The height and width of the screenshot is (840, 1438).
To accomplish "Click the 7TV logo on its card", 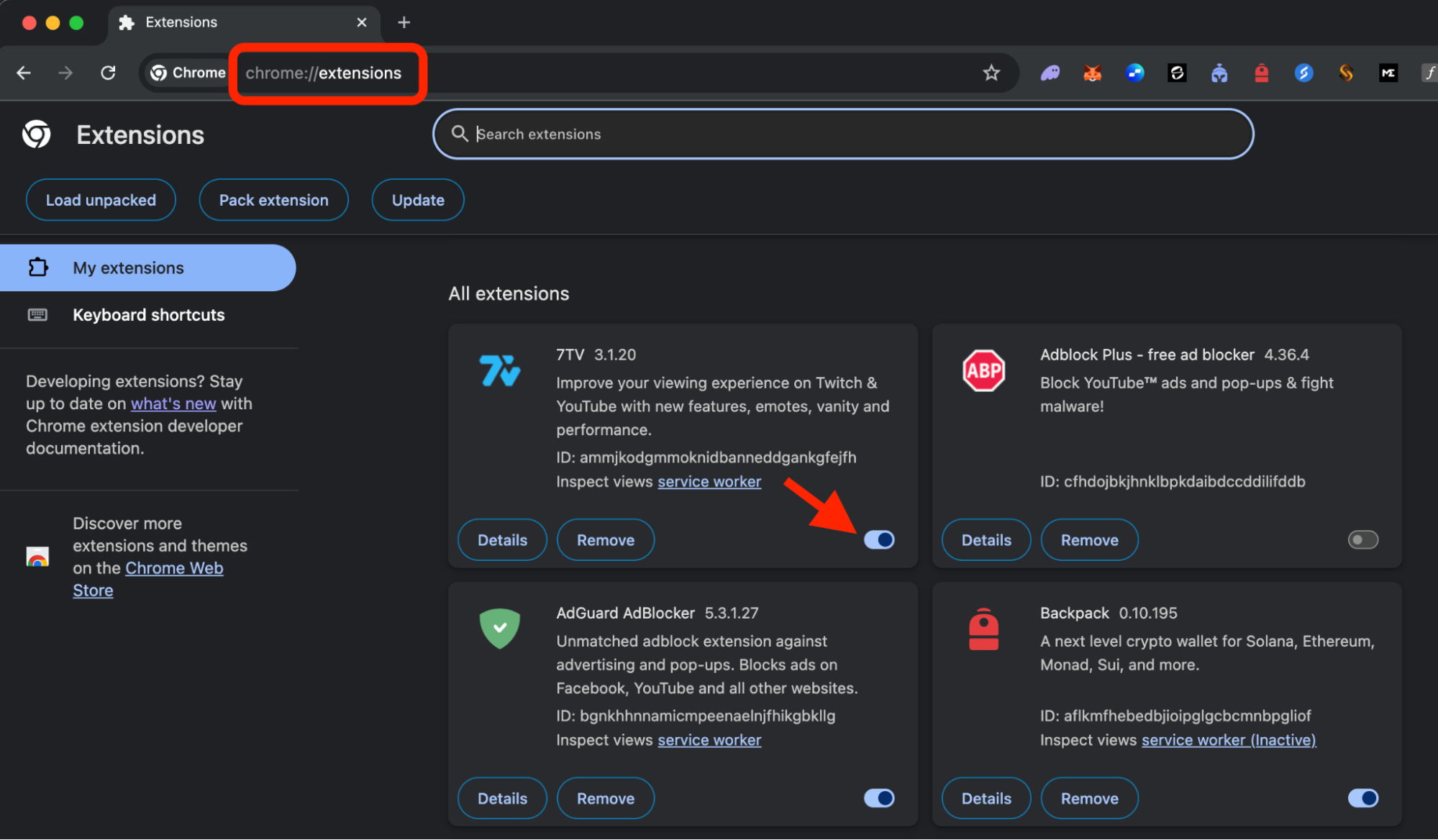I will [x=500, y=370].
